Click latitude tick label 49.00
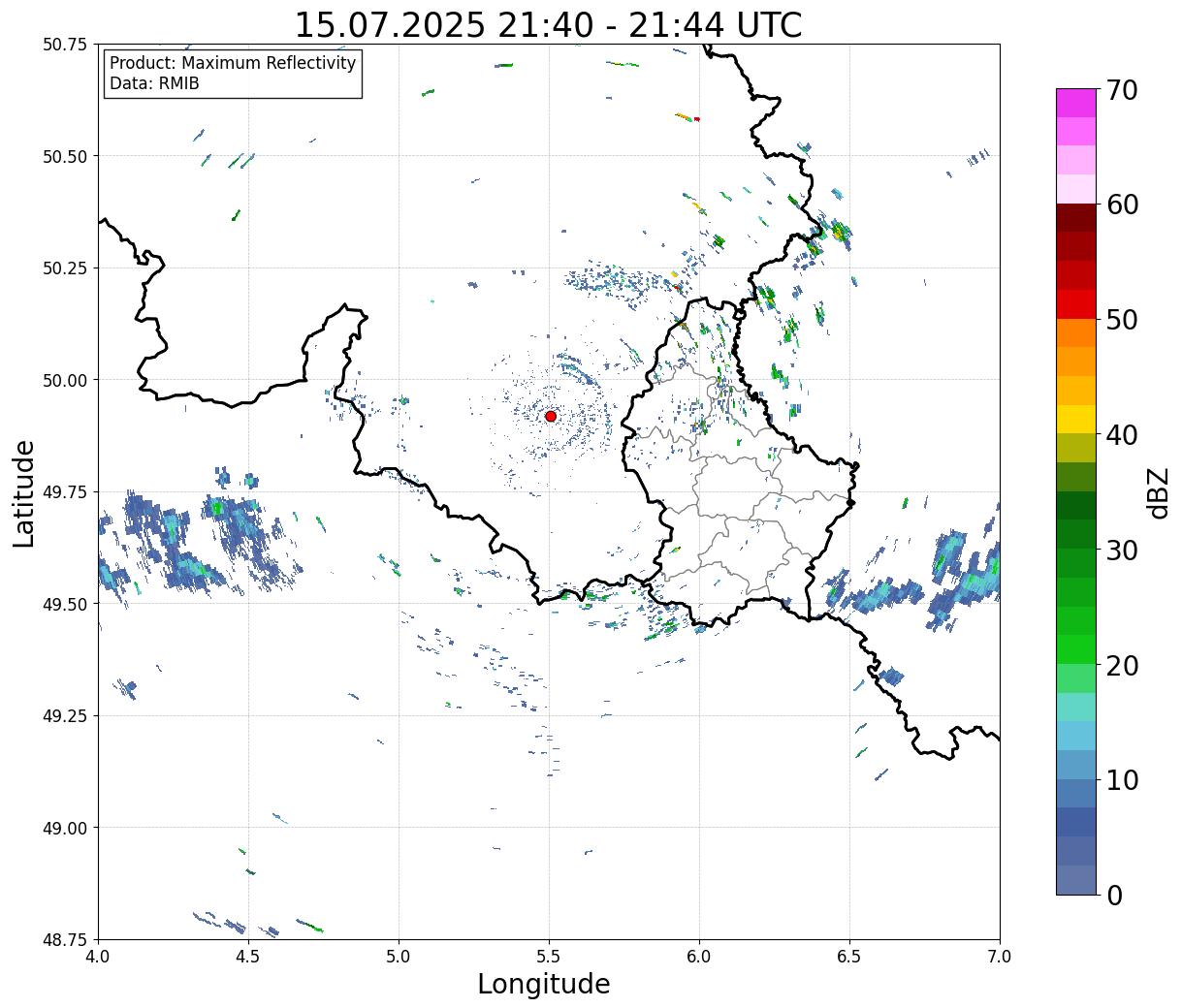 (x=64, y=828)
